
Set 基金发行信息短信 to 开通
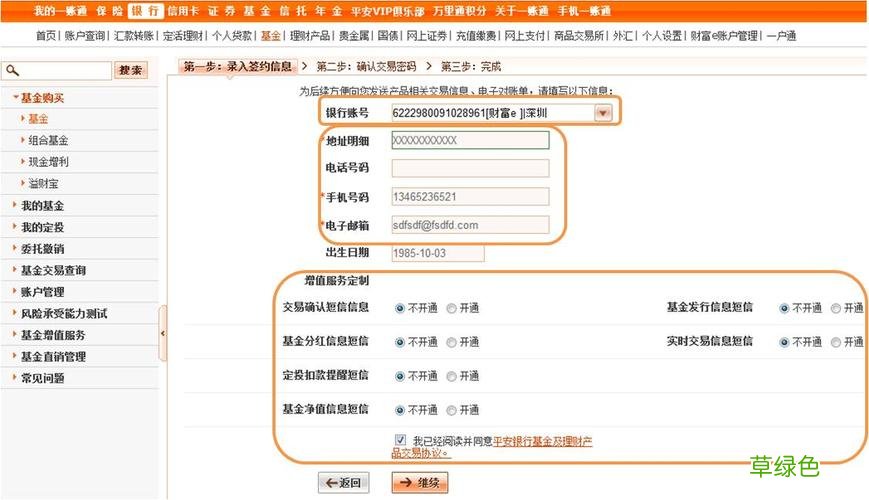835,308
